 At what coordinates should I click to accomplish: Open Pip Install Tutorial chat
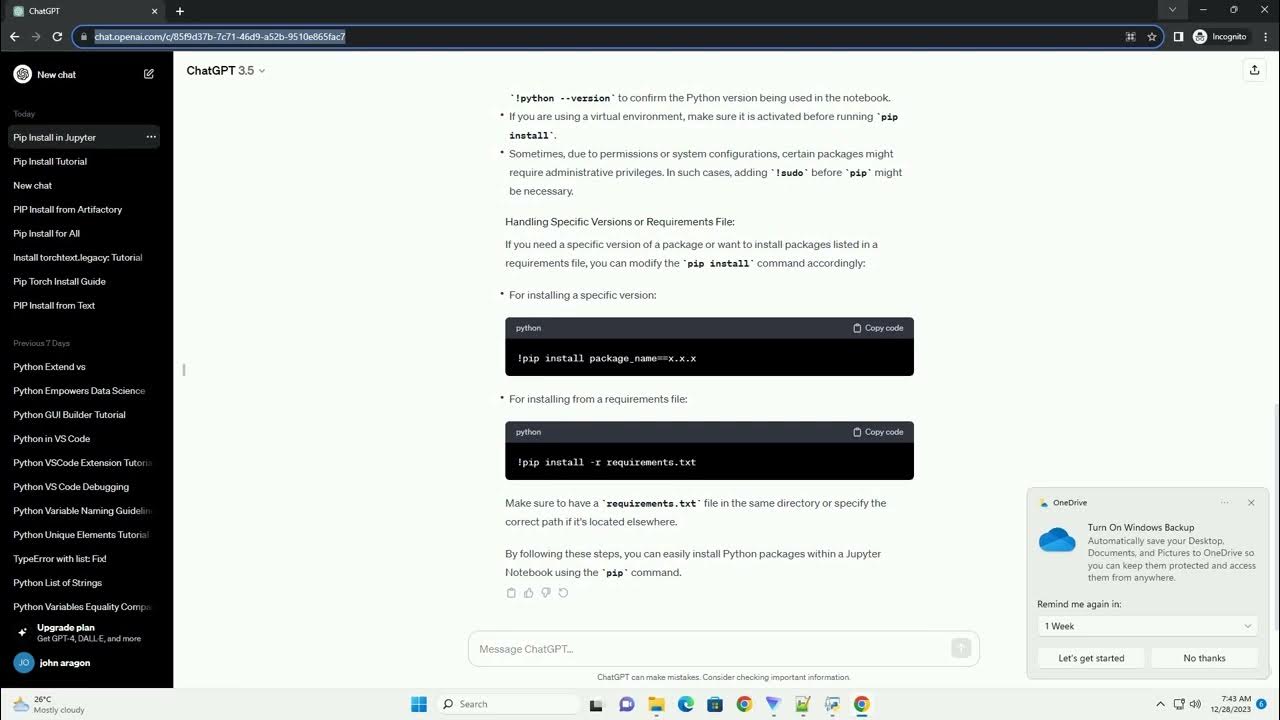point(86,161)
